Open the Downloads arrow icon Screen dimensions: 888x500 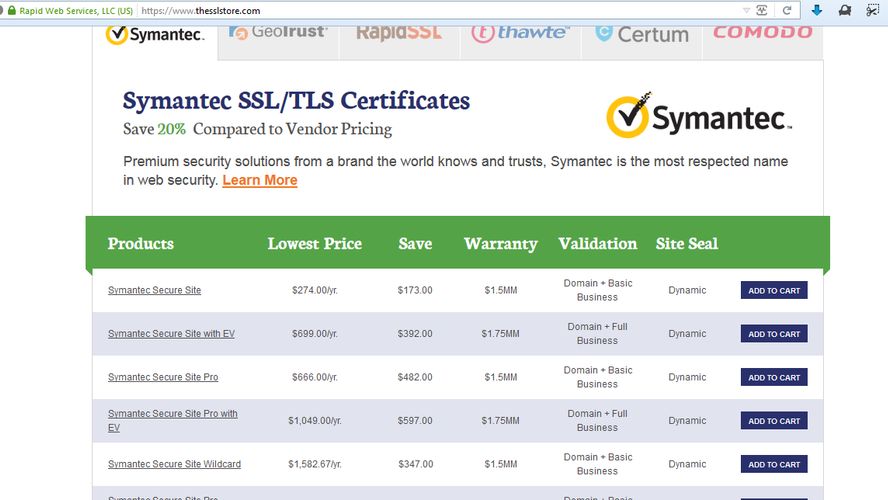coord(817,10)
